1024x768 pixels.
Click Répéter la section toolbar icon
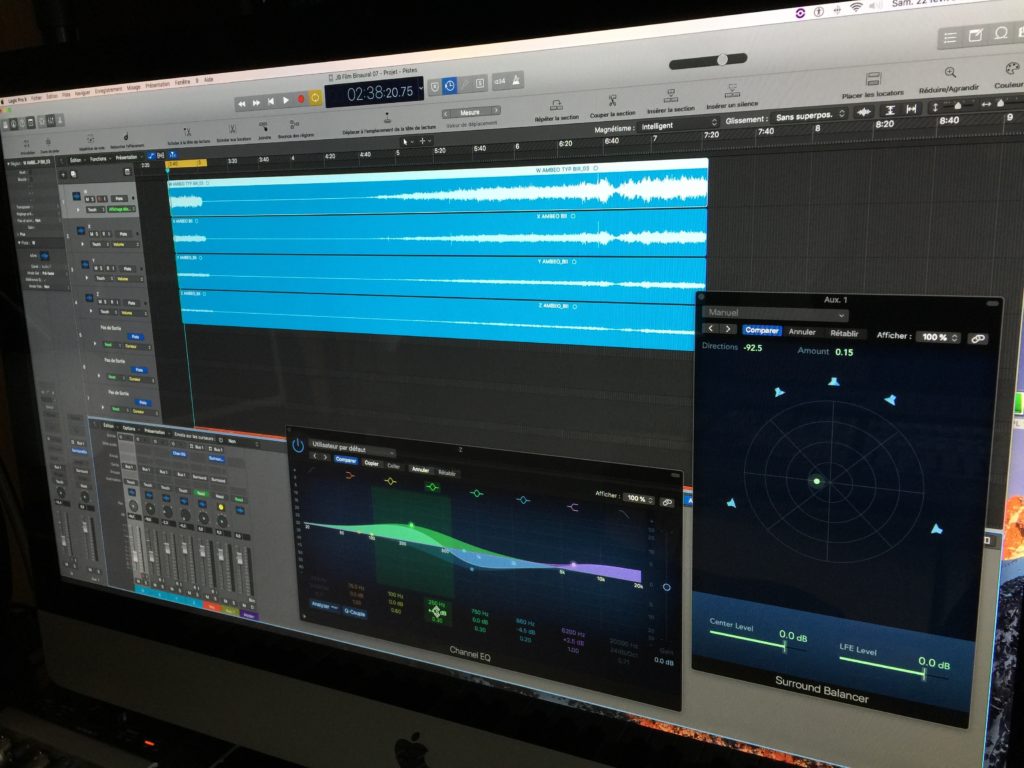556,105
